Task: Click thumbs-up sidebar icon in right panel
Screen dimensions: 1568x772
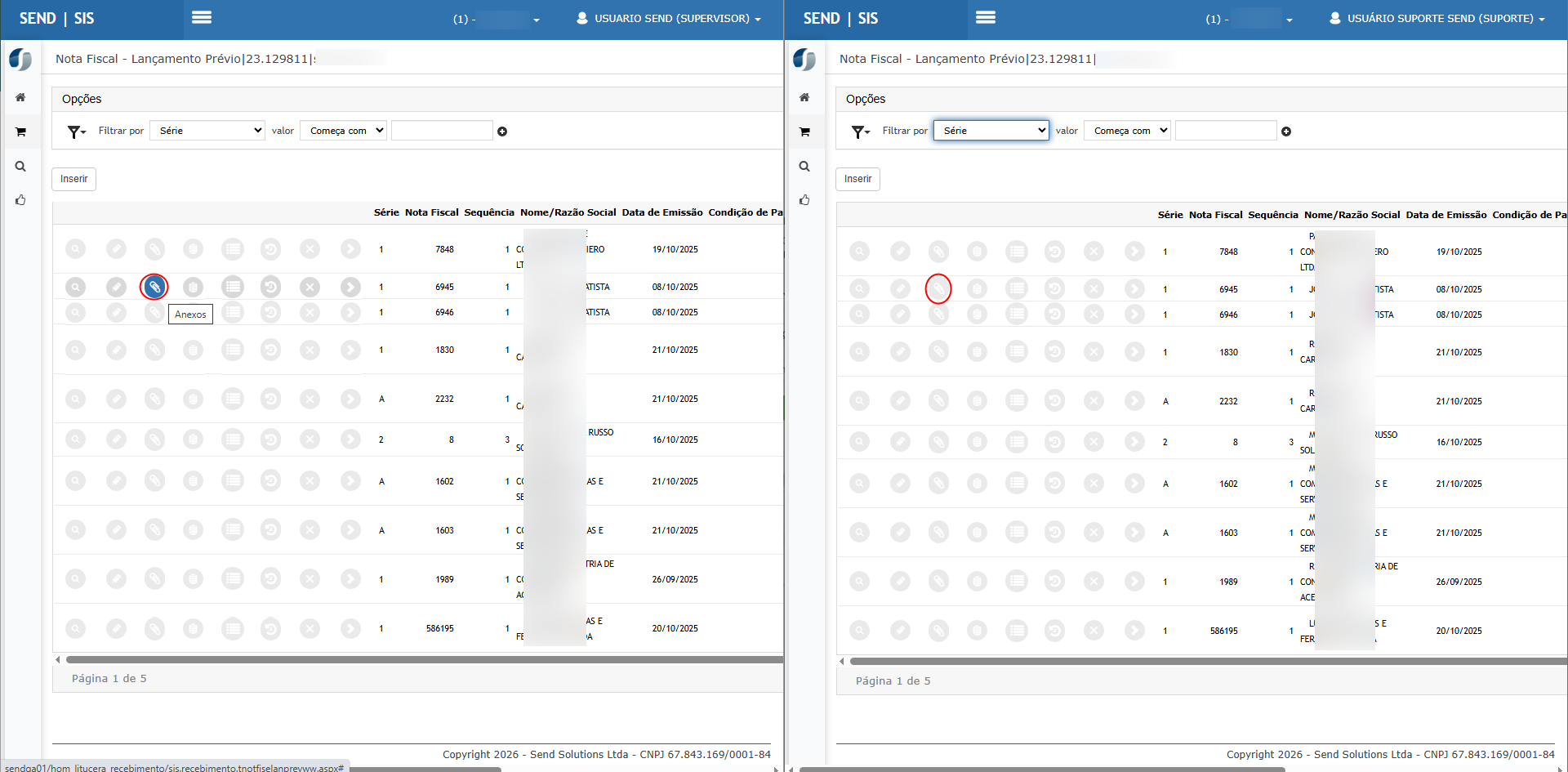Action: pos(804,200)
